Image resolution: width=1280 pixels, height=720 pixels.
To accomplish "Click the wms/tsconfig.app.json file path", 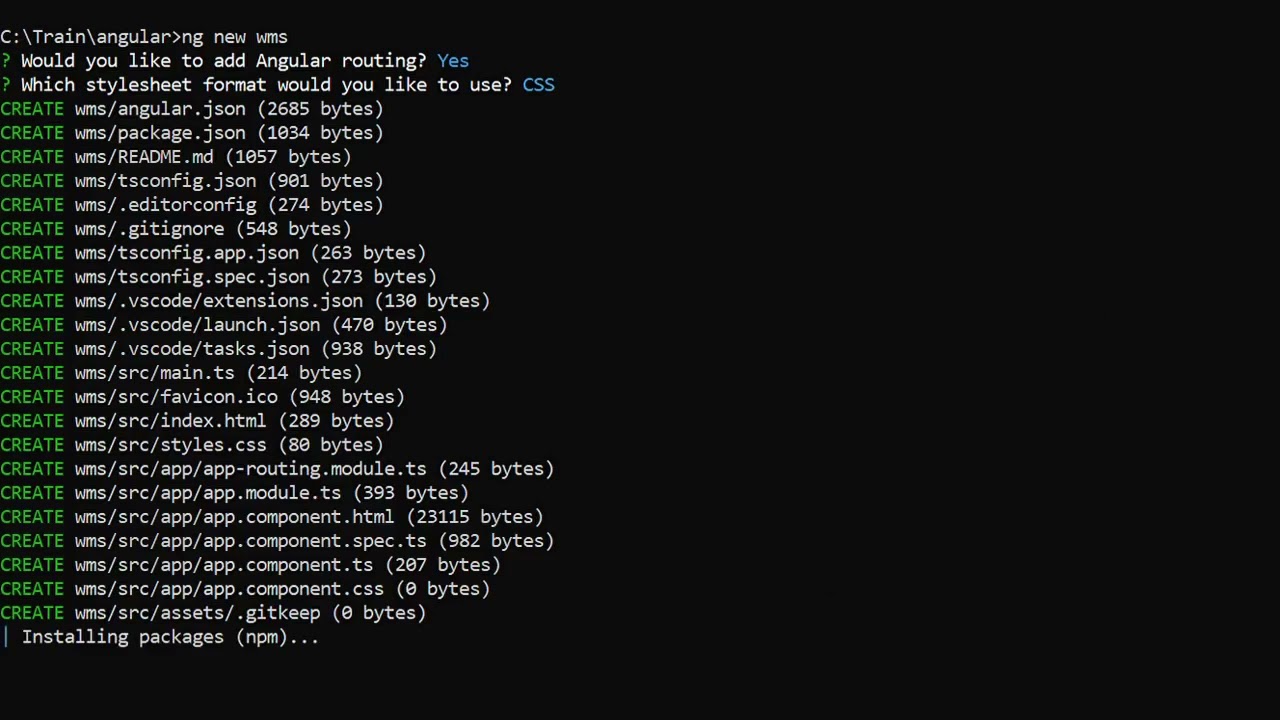I will coord(186,253).
